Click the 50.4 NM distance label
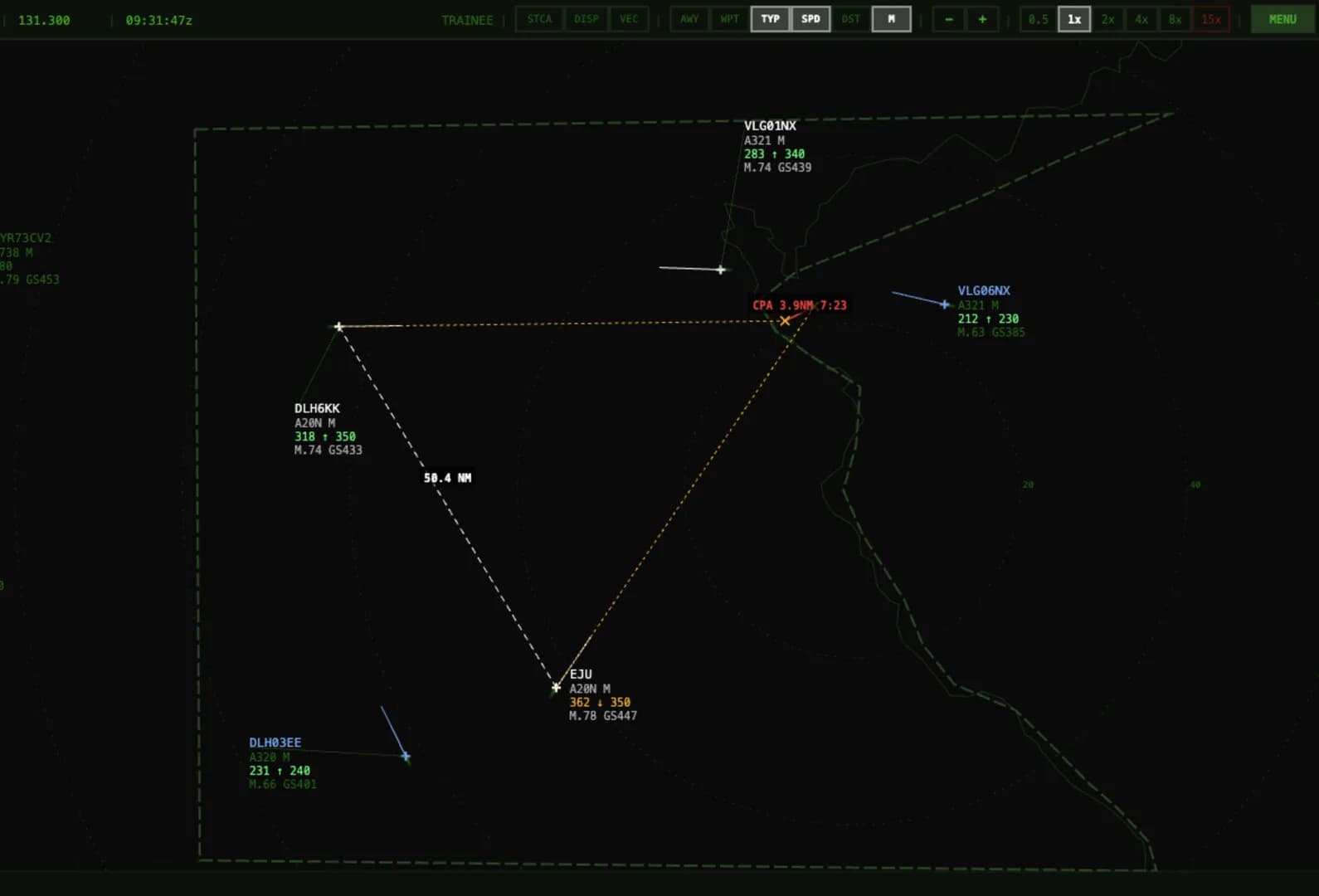 point(447,478)
